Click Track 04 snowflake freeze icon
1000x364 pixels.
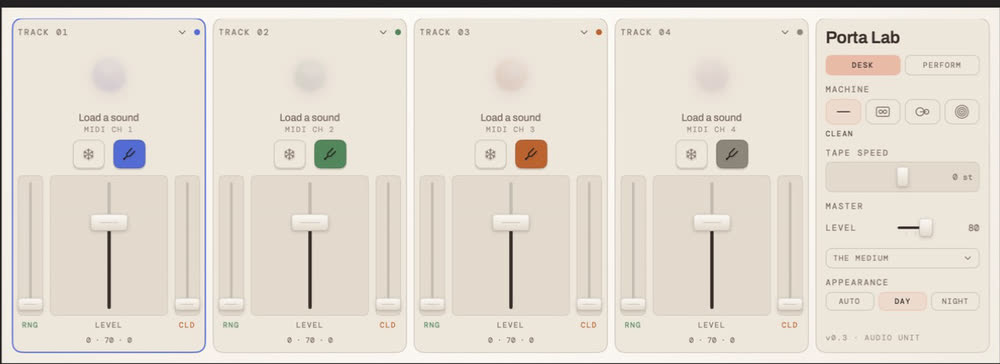pyautogui.click(x=691, y=154)
